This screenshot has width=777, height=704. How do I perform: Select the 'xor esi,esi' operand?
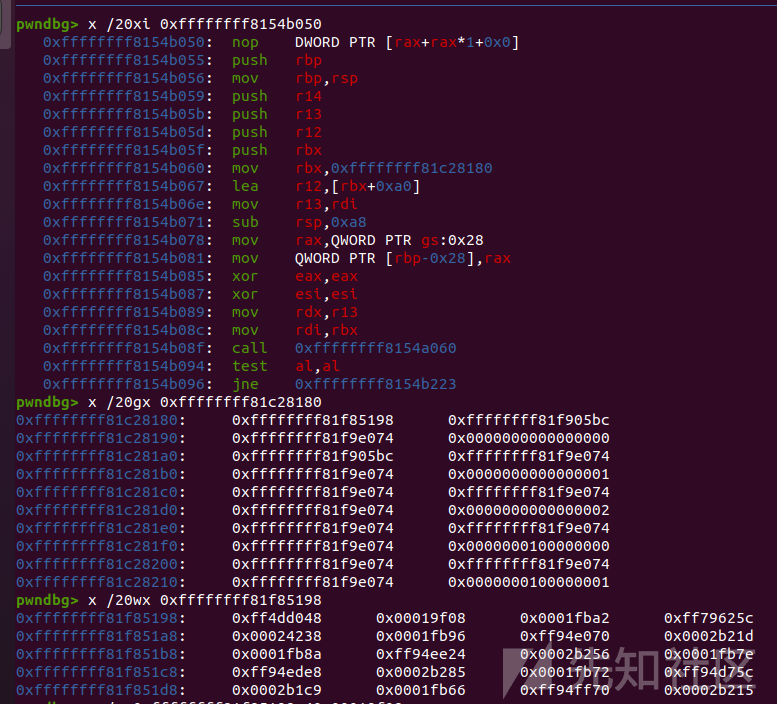click(x=327, y=294)
